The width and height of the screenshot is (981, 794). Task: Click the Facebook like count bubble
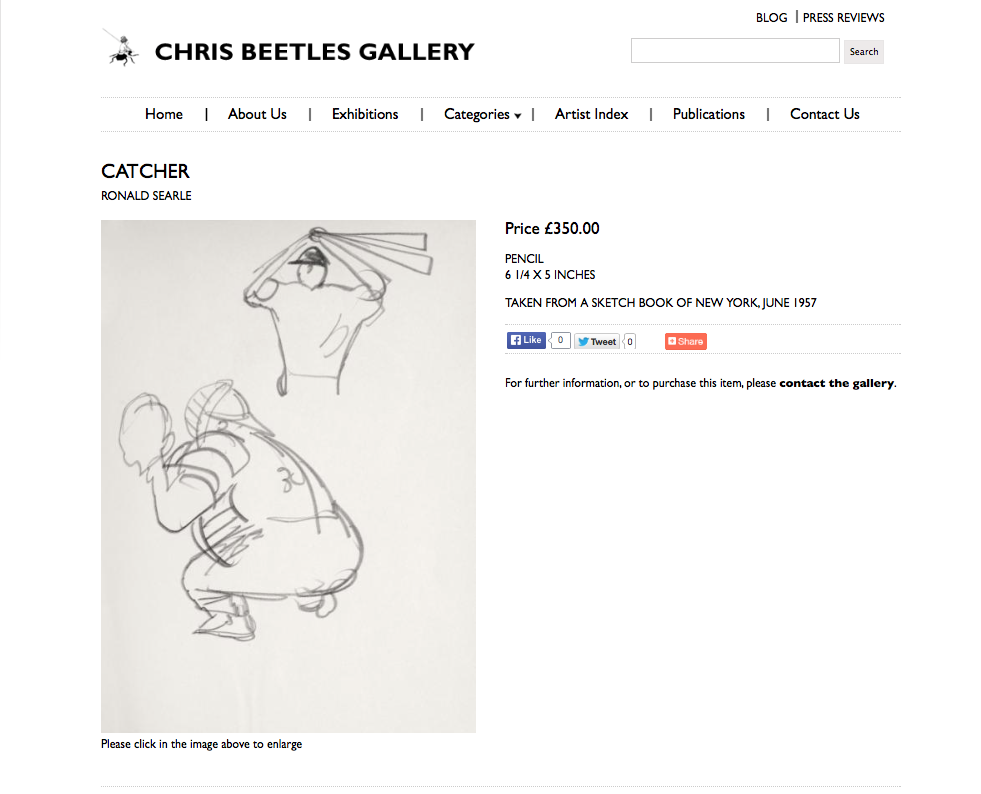tap(560, 340)
